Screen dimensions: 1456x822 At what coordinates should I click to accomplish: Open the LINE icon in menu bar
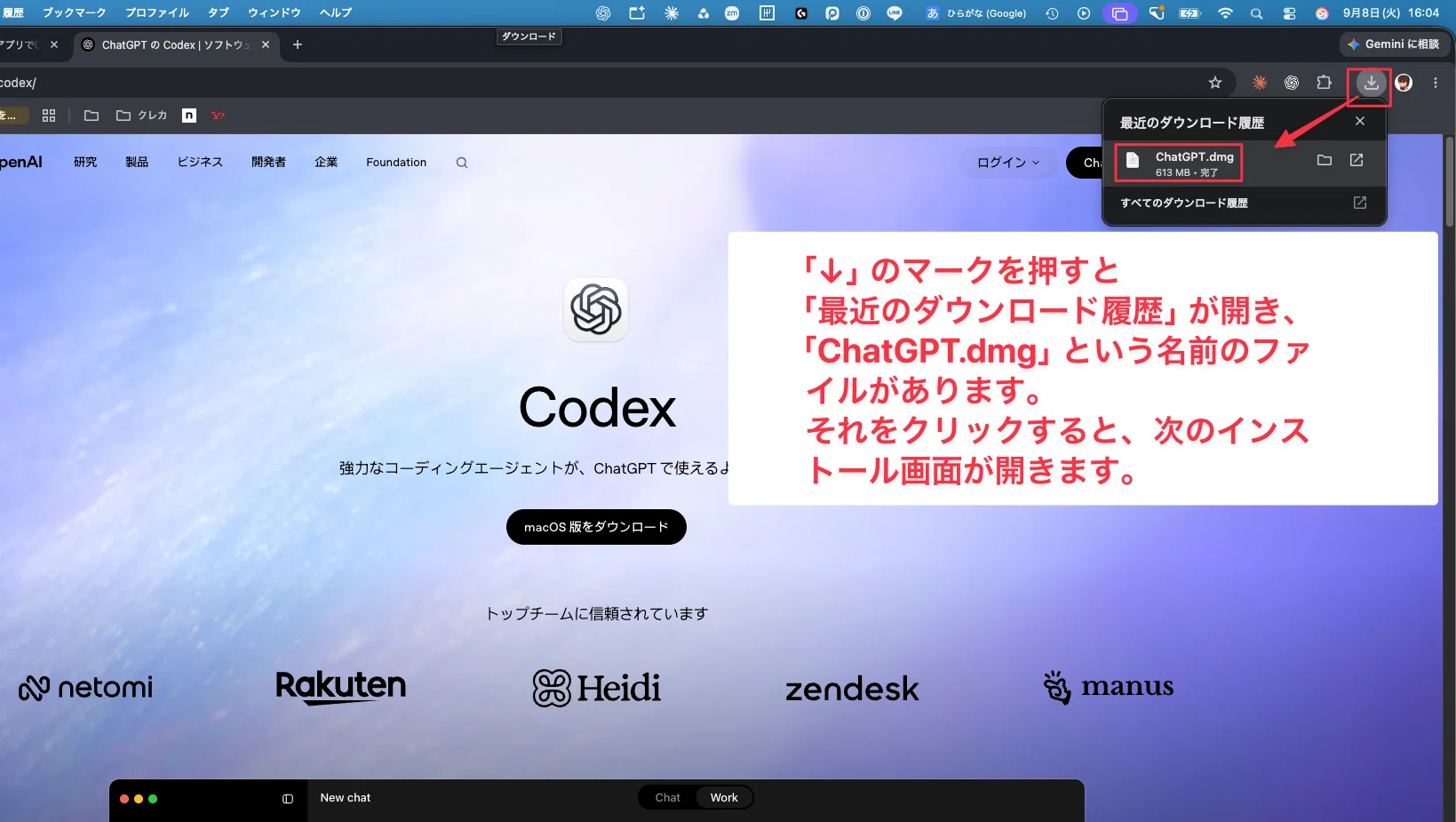click(895, 13)
